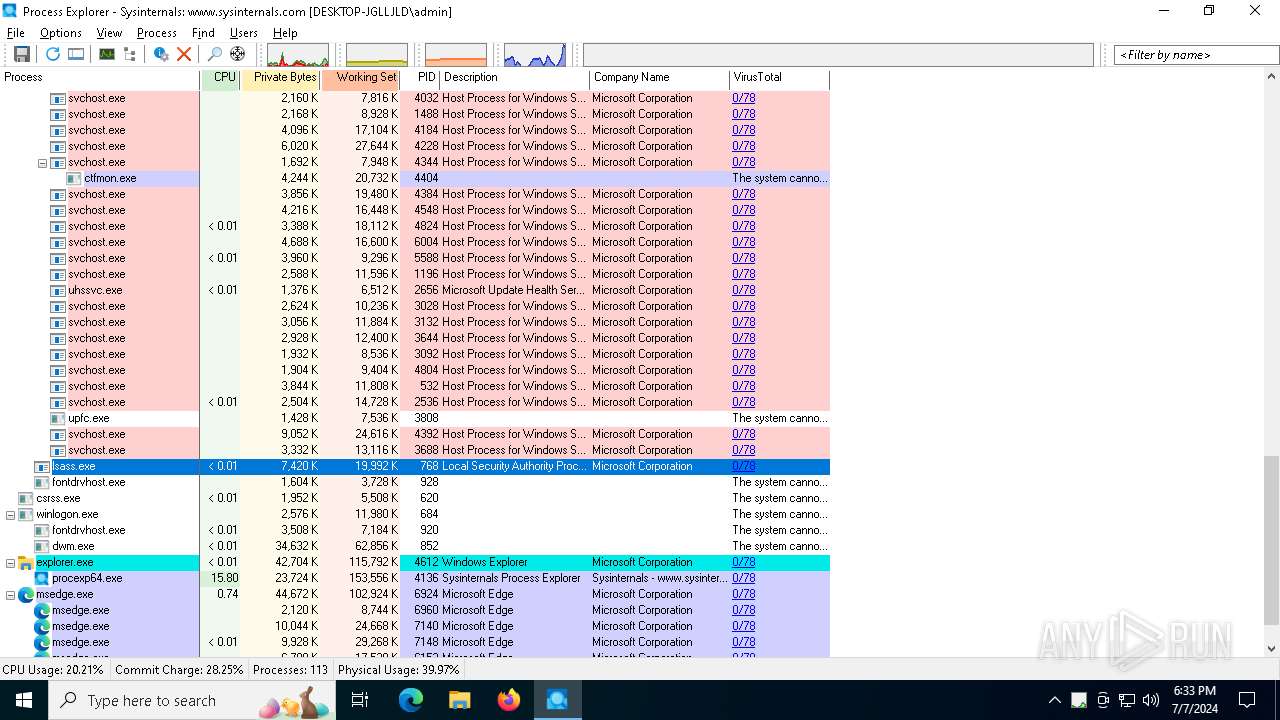The image size is (1280, 720).
Task: Toggle the lower pane view icon
Action: point(76,54)
